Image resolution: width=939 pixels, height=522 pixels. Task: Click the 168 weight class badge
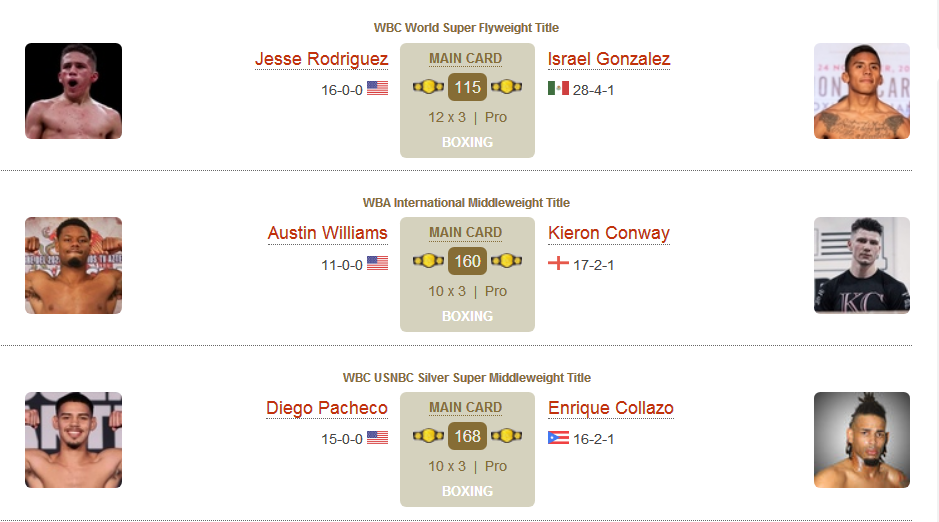[x=467, y=436]
